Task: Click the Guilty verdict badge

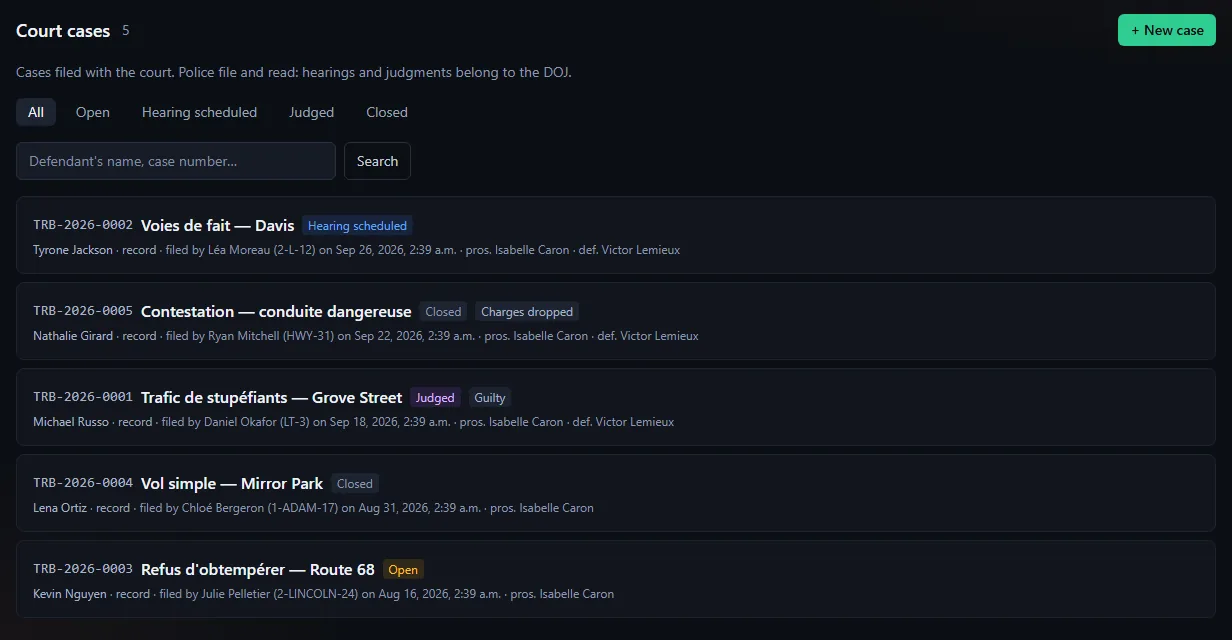Action: (x=490, y=398)
